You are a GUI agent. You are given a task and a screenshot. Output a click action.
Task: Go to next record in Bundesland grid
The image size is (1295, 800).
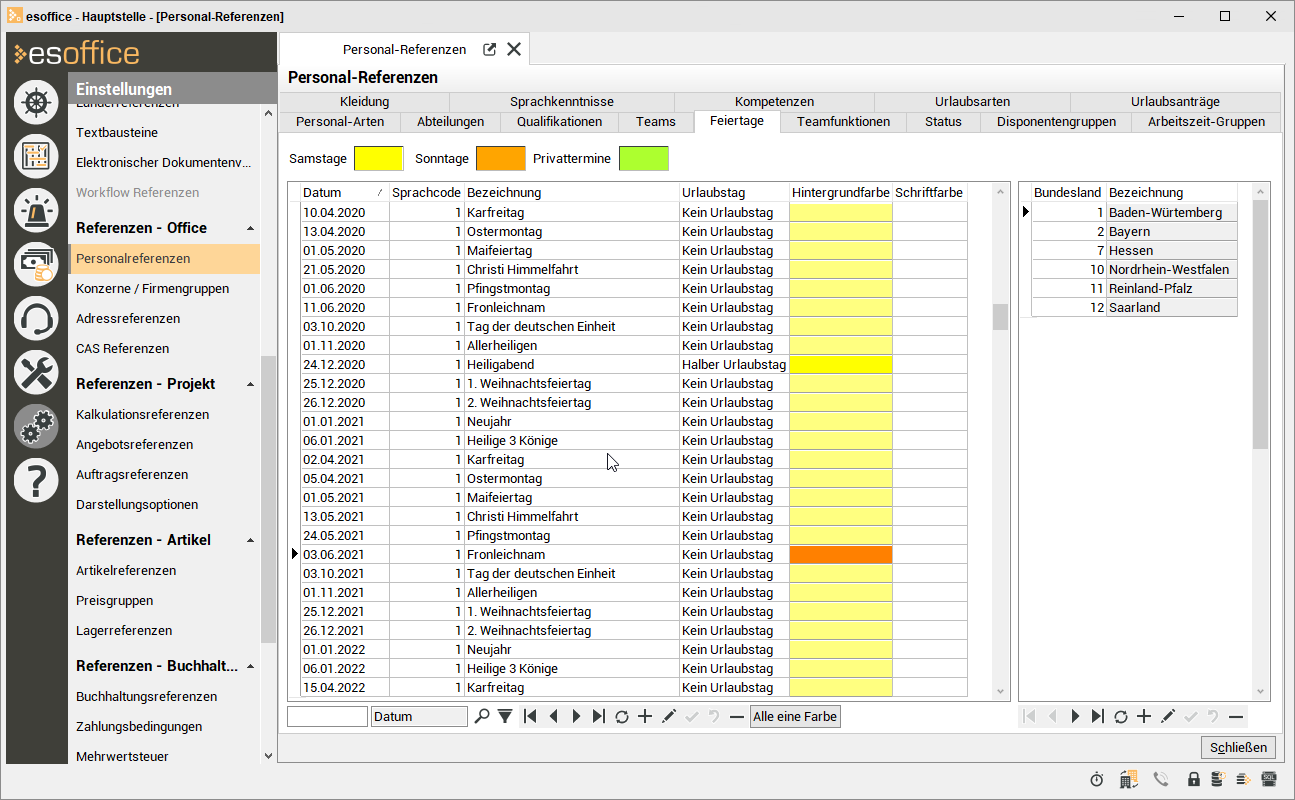tap(1075, 716)
